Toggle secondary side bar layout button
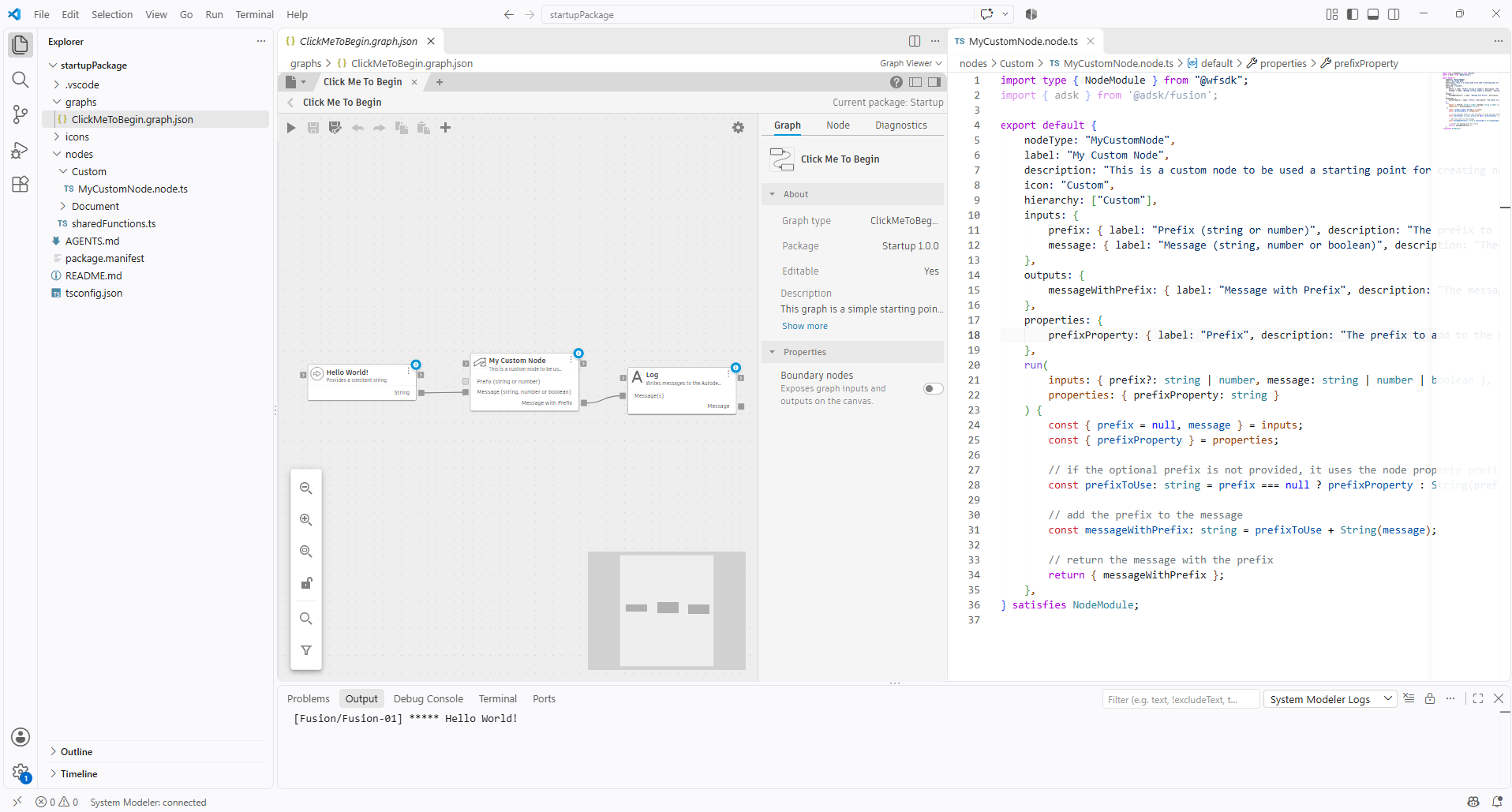The image size is (1512, 812). [x=1394, y=14]
